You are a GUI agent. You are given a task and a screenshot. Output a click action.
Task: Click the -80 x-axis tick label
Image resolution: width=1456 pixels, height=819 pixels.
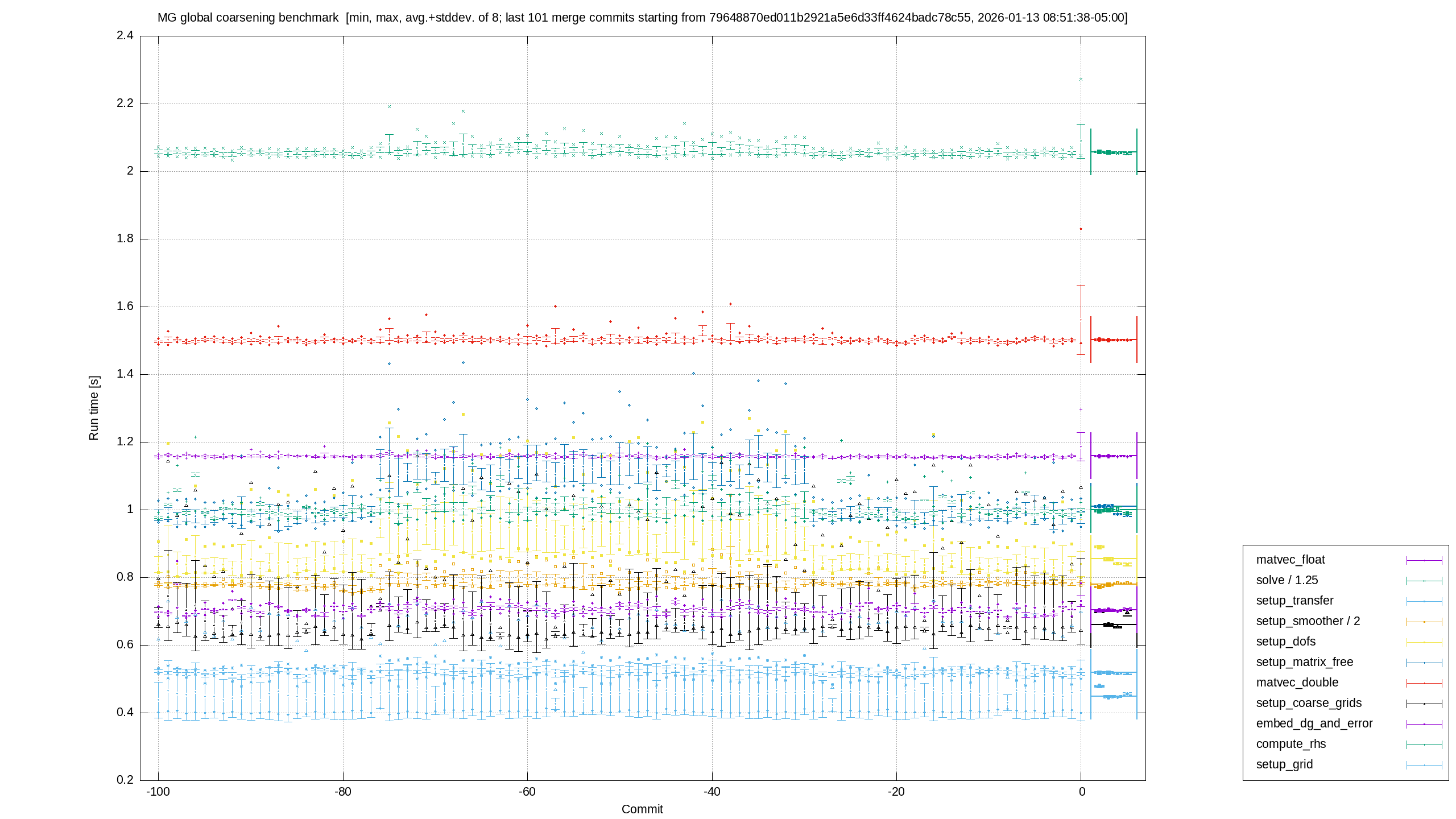[x=342, y=792]
